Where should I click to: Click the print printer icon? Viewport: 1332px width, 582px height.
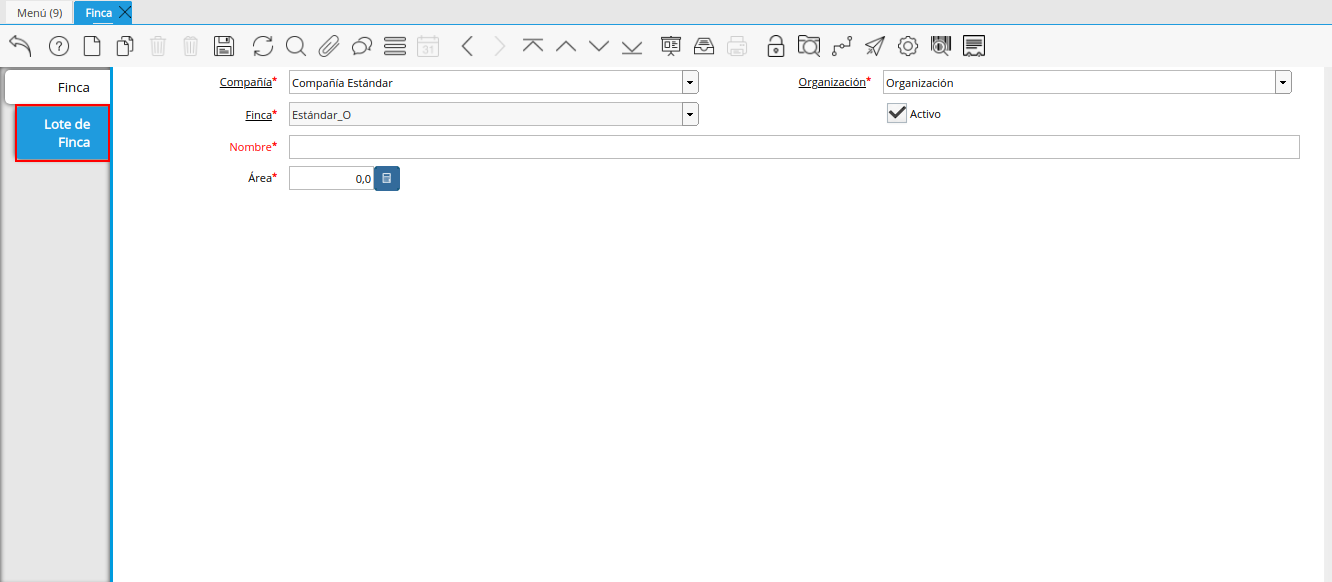[x=737, y=46]
